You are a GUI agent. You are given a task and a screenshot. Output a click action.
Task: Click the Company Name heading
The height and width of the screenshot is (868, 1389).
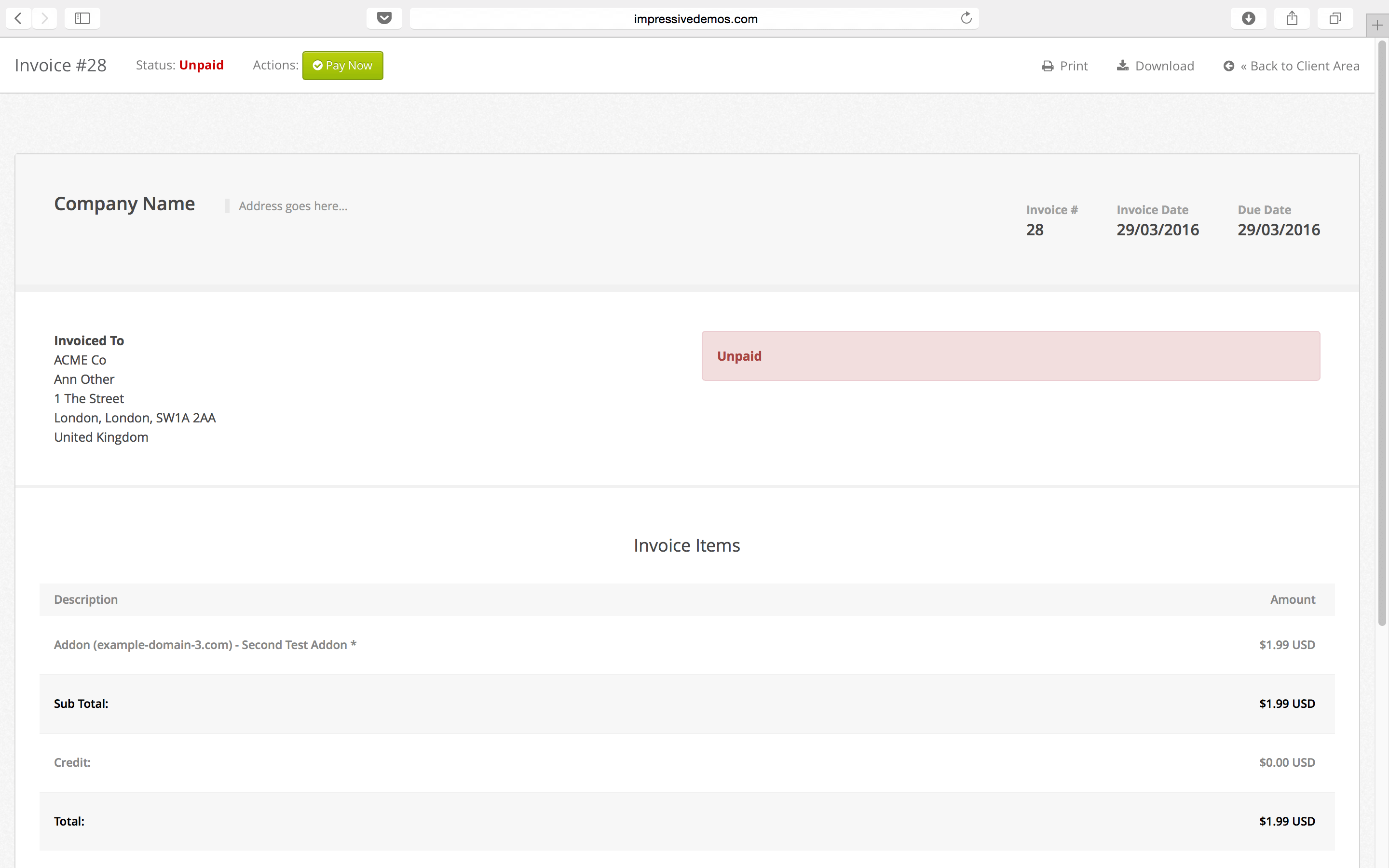124,204
